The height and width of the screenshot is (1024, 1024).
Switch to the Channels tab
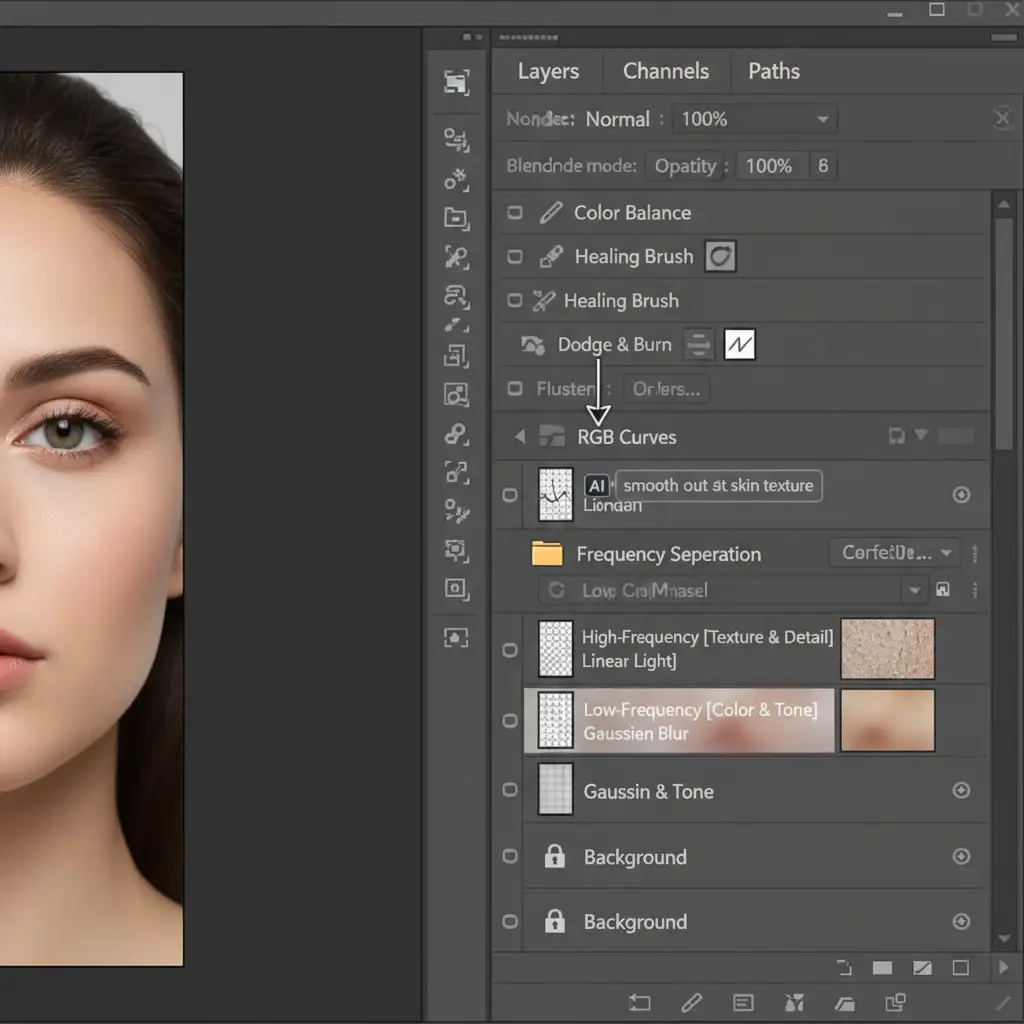point(665,71)
